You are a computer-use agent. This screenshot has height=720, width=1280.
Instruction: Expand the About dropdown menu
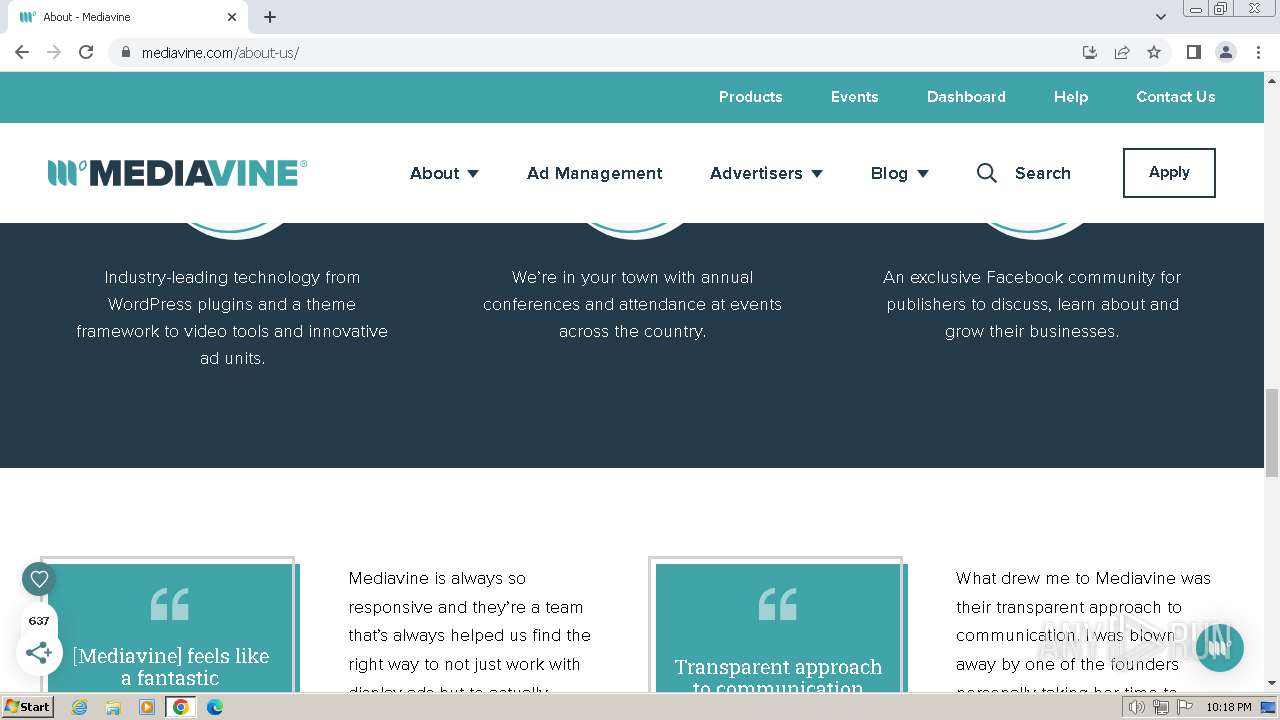(x=444, y=173)
